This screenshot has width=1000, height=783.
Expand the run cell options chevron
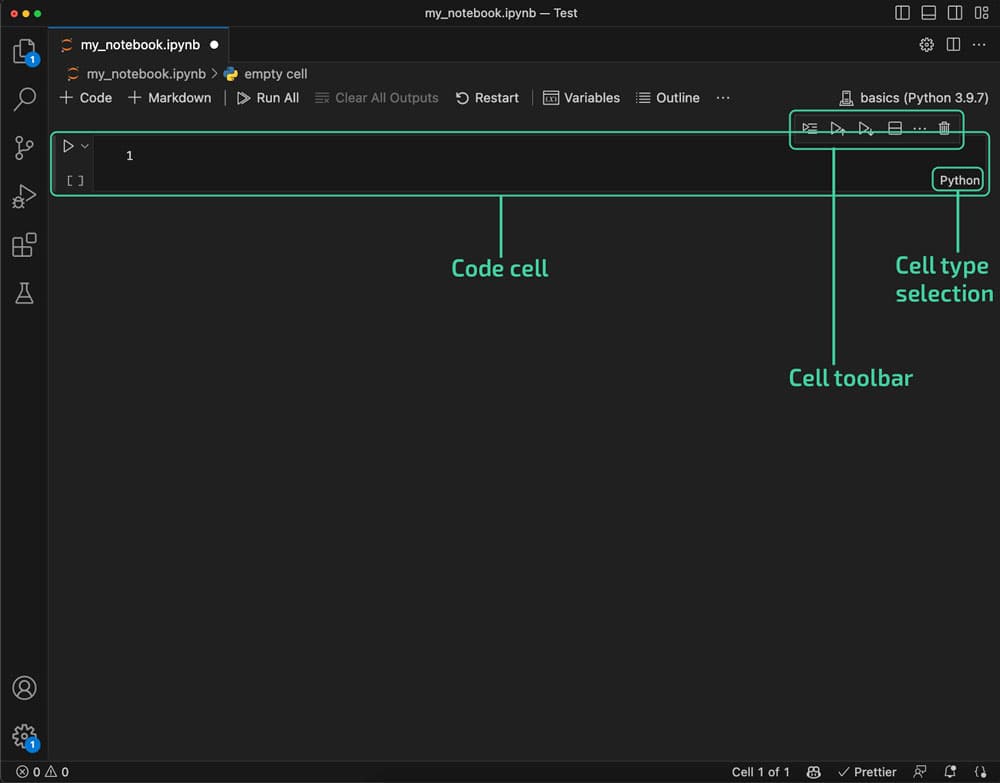[84, 146]
